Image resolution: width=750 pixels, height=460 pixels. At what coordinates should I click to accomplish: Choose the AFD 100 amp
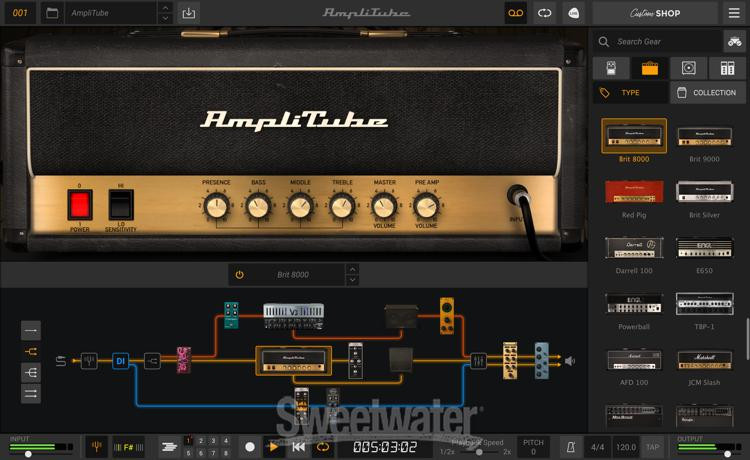coord(634,360)
